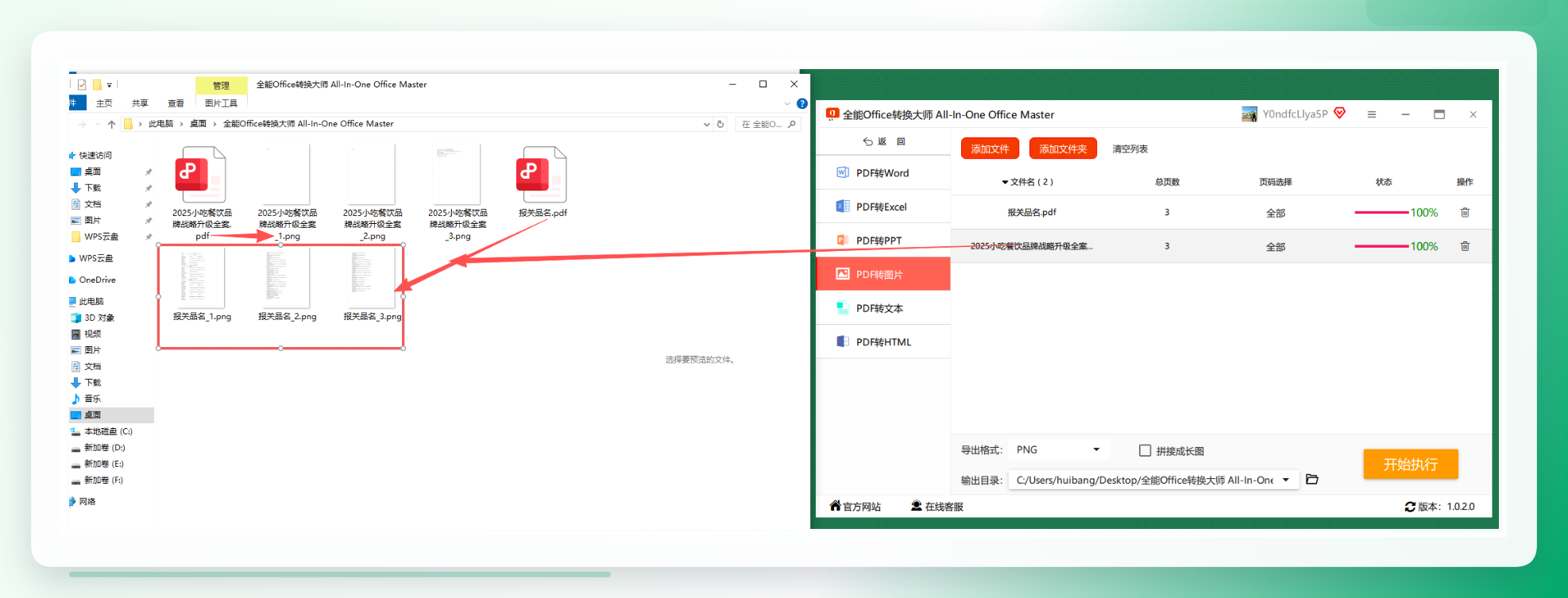This screenshot has height=598, width=1568.
Task: Click 100% progress bar for 报关品名.pdf
Action: click(1396, 212)
